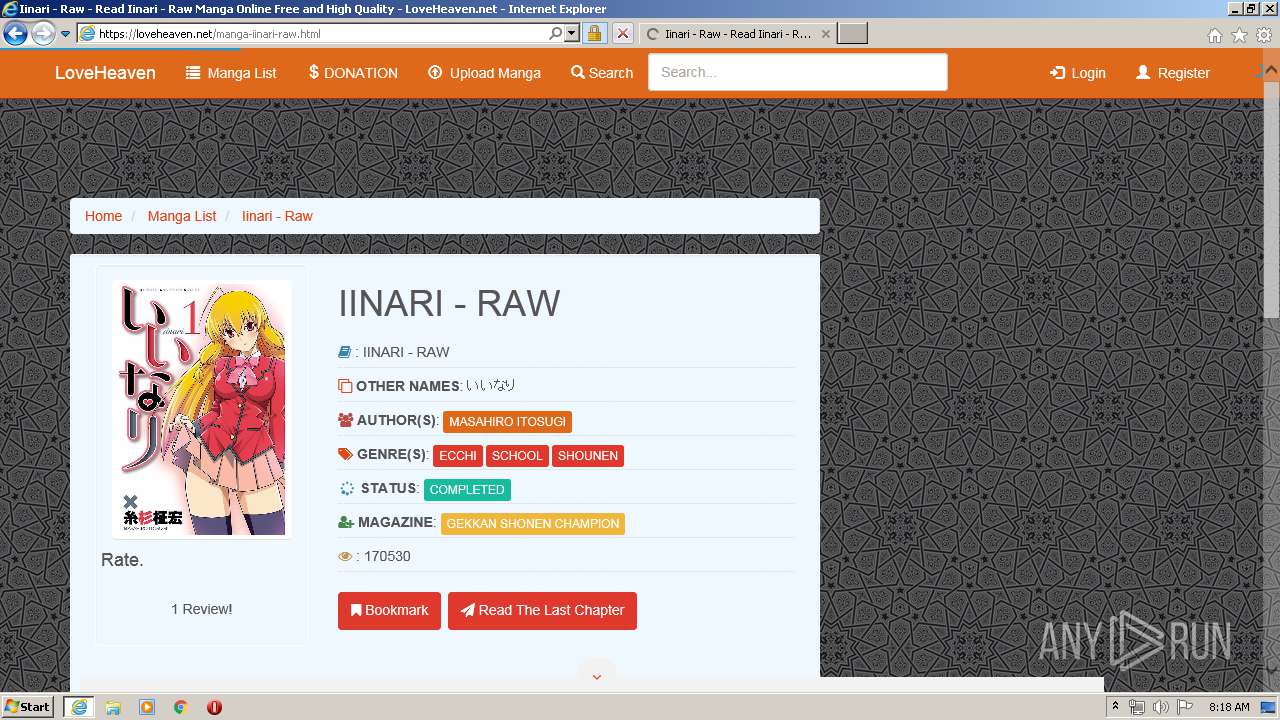Click the address bar URL field
The width and height of the screenshot is (1280, 720).
(x=322, y=33)
